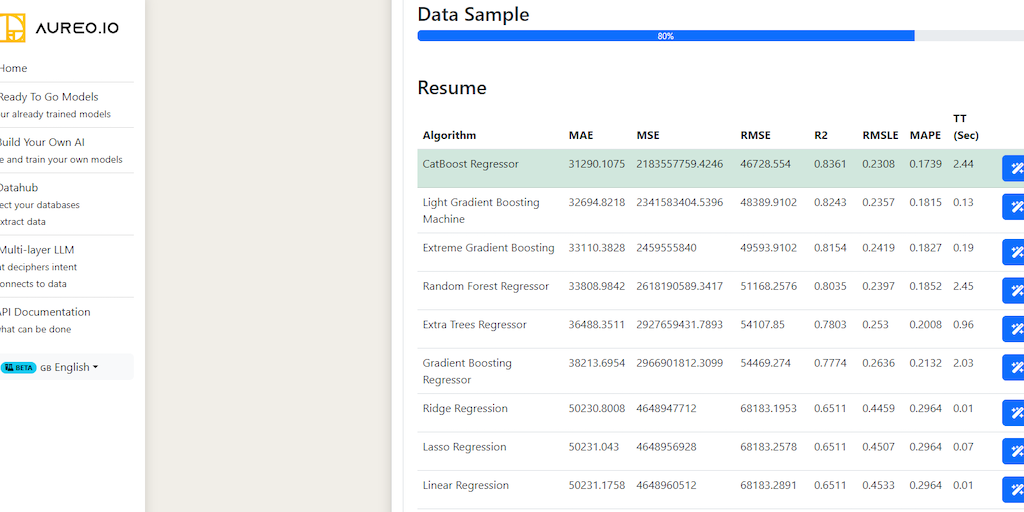
Task: Open Build Your Own AI section
Action: click(42, 142)
